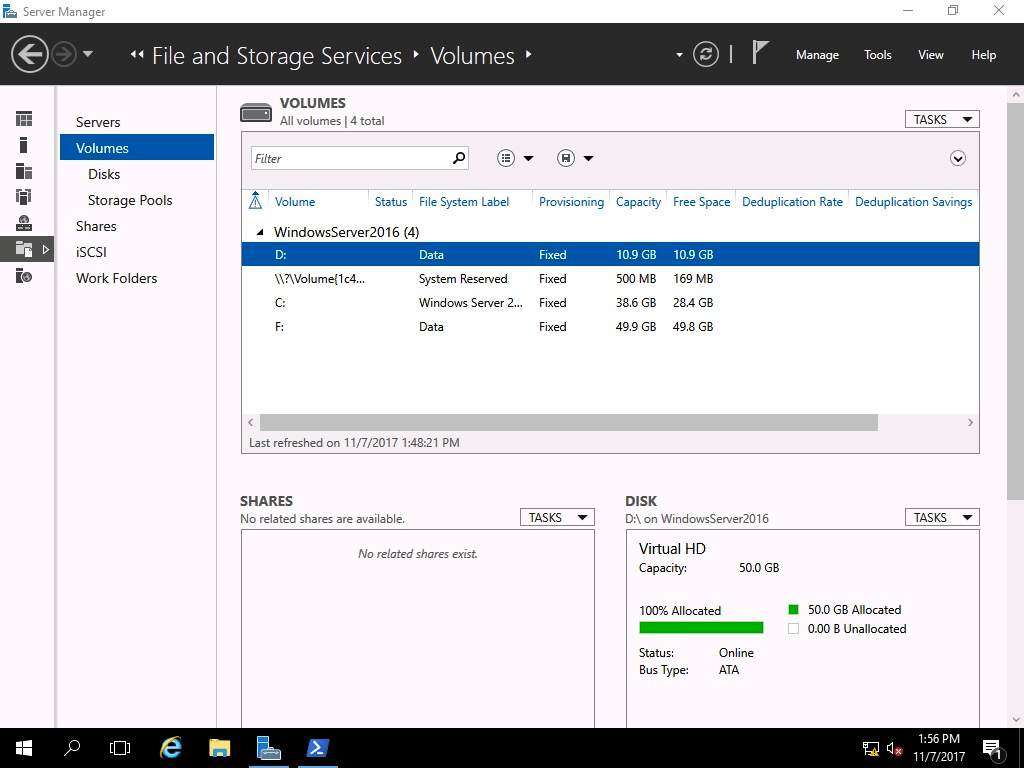Select Storage Pools in the navigation pane
This screenshot has width=1024, height=768.
click(x=129, y=200)
